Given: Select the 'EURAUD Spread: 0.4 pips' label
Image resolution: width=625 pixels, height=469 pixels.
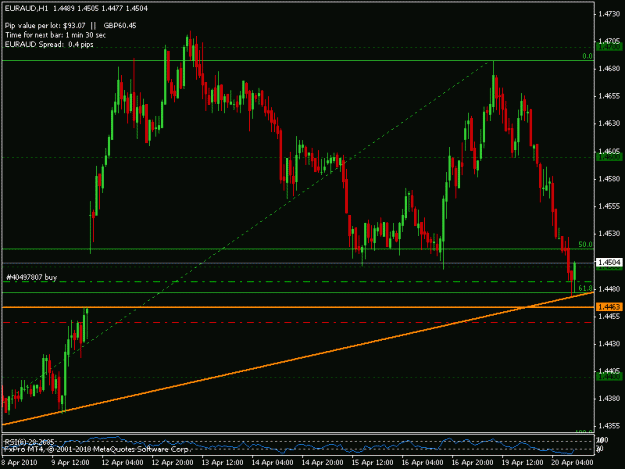Looking at the screenshot, I should pyautogui.click(x=49, y=44).
